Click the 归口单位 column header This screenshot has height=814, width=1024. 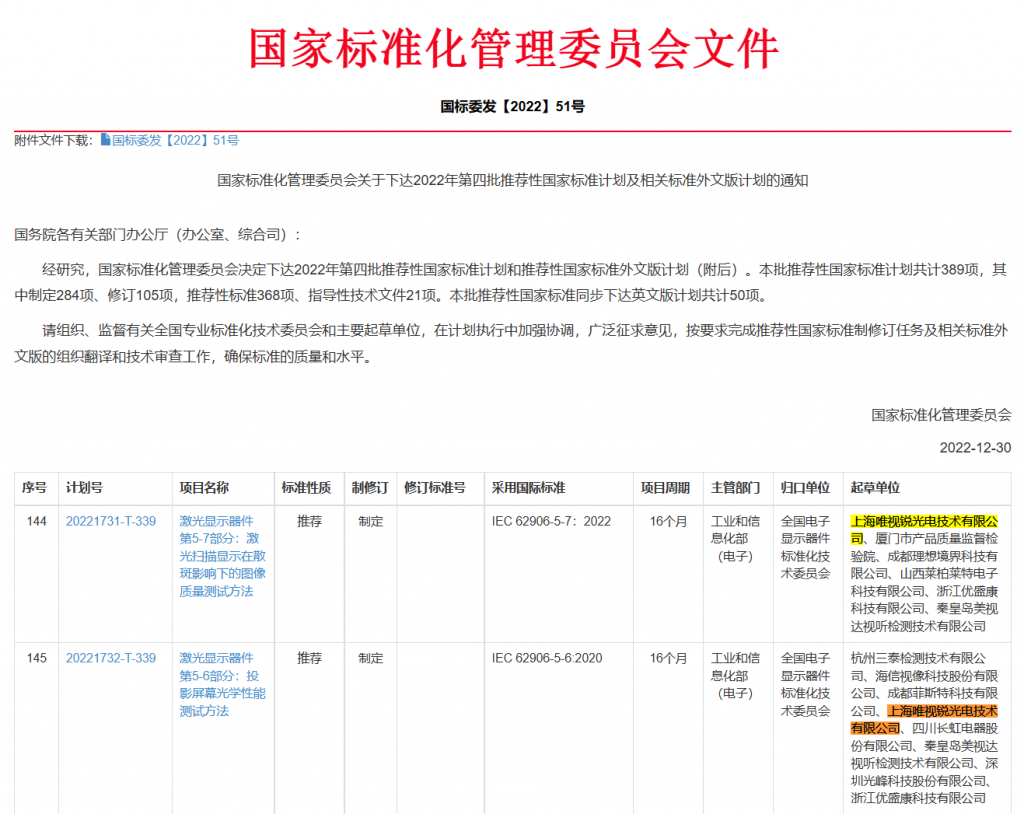click(x=805, y=488)
